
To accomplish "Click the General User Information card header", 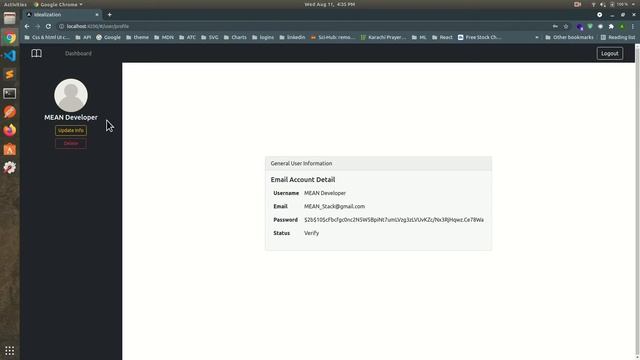I will click(378, 163).
